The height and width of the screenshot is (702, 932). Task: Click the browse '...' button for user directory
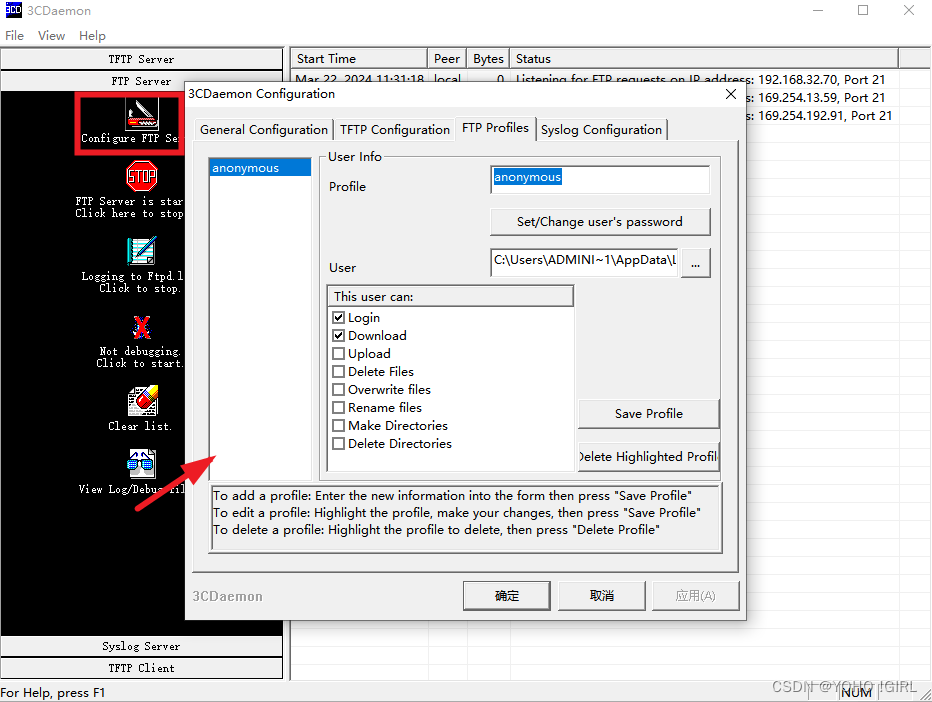695,263
